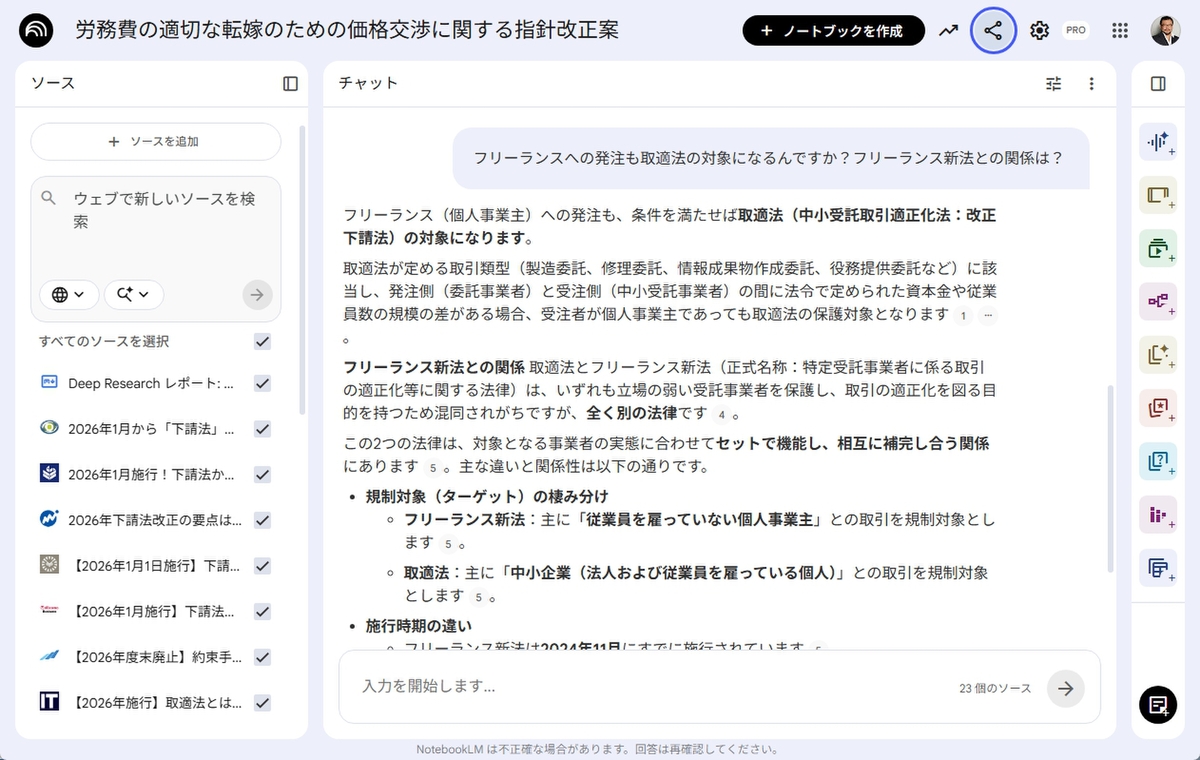Click the IT logo source icon
This screenshot has width=1200, height=760.
[50, 702]
